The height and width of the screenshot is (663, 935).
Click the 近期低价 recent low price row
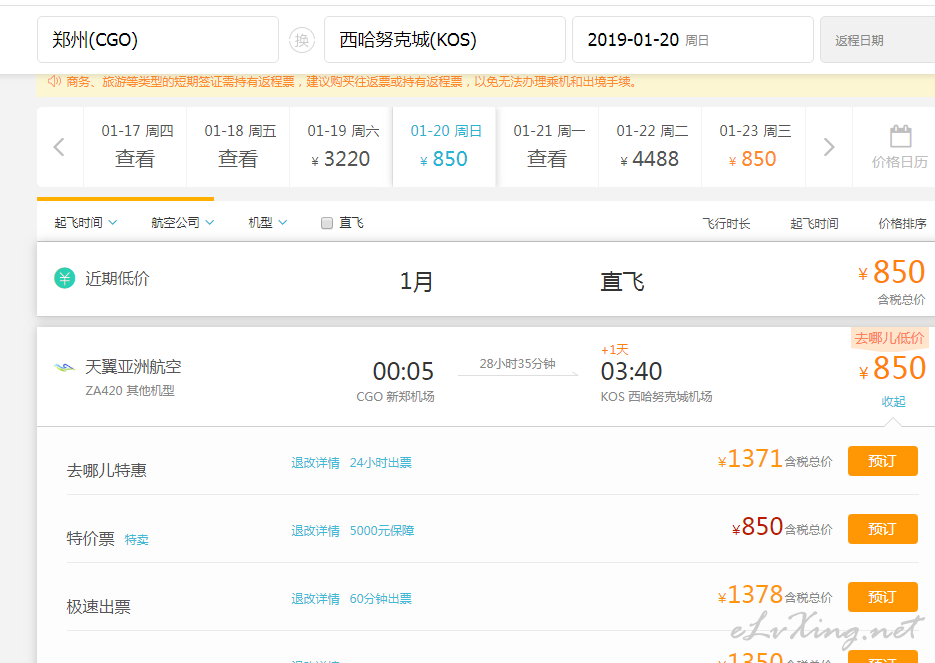pos(486,279)
